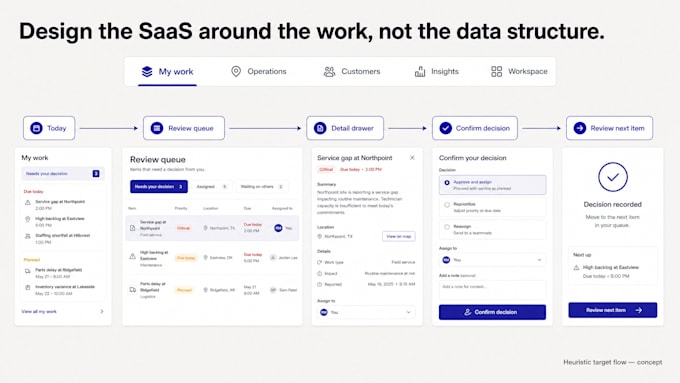Click the Critical priority badge in queue
Image resolution: width=680 pixels, height=383 pixels.
(x=183, y=228)
